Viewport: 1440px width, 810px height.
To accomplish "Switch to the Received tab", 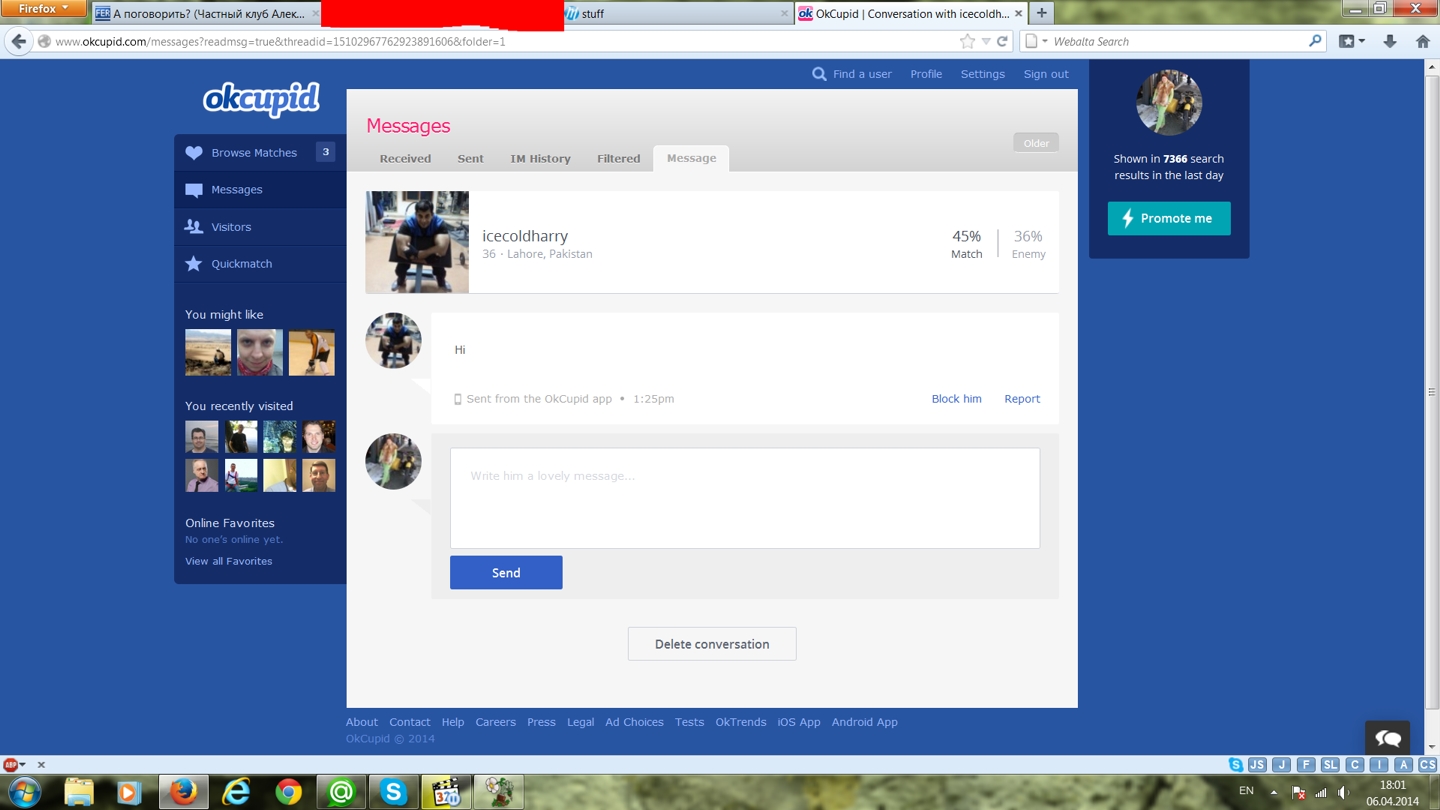I will (405, 158).
